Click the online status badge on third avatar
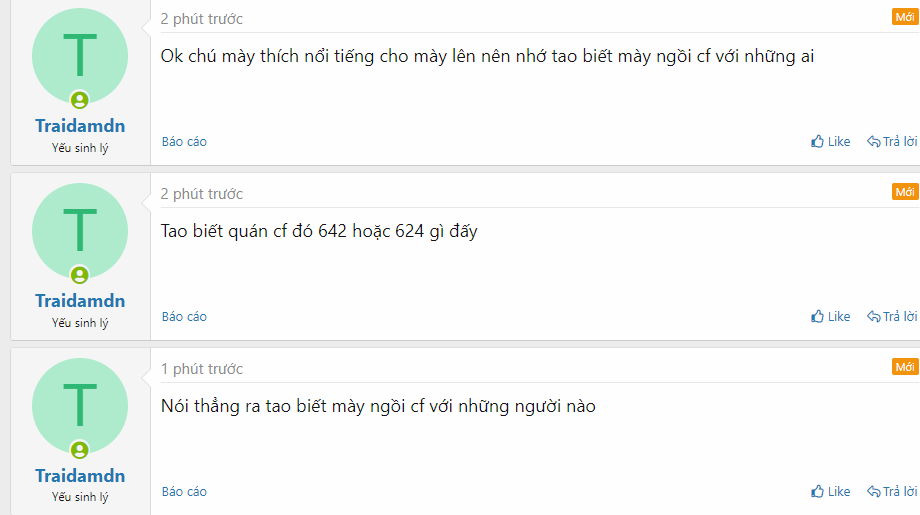Screen dimensions: 920x515 tap(80, 450)
